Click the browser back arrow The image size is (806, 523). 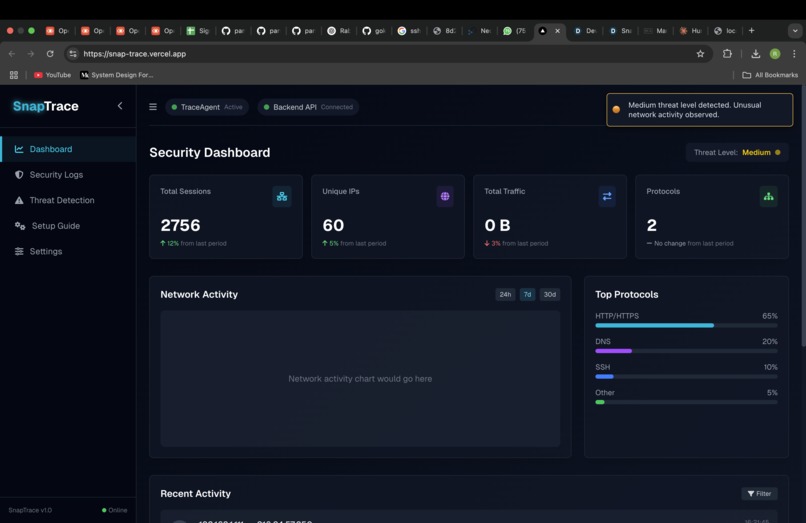(12, 53)
